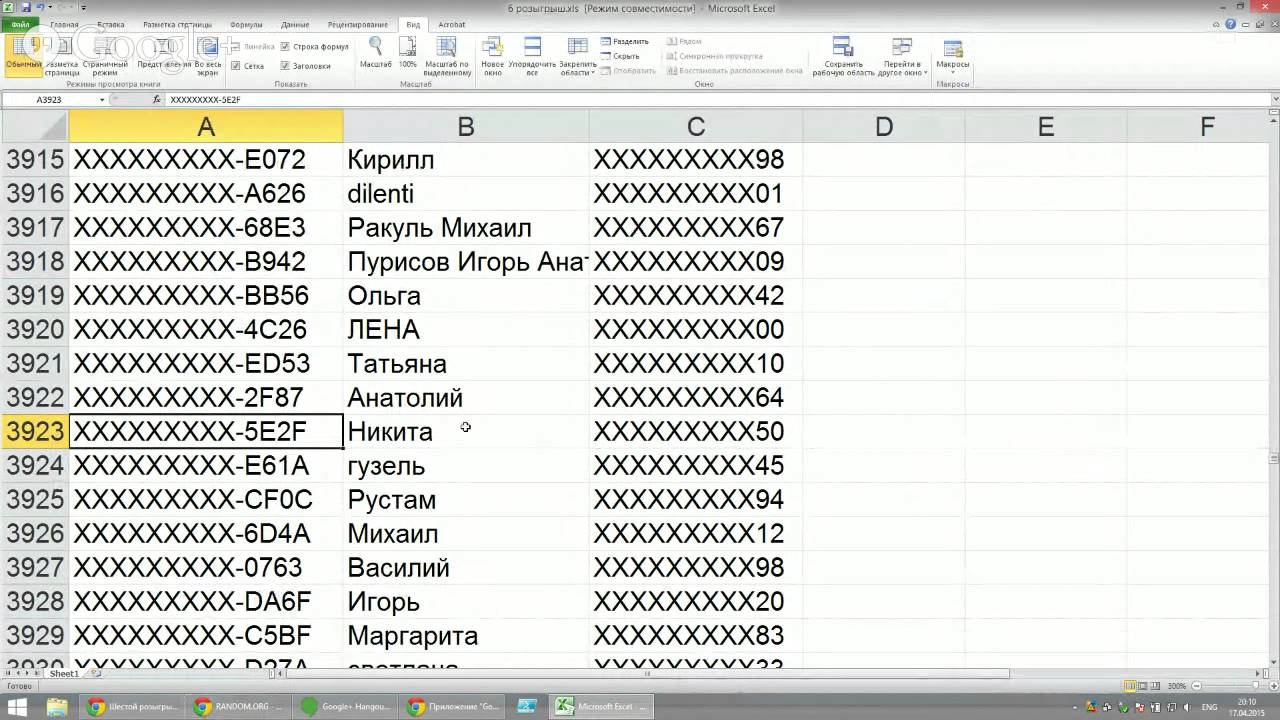Viewport: 1280px width, 720px height.
Task: Open Перейти в другое окно dropdown
Action: click(x=903, y=54)
